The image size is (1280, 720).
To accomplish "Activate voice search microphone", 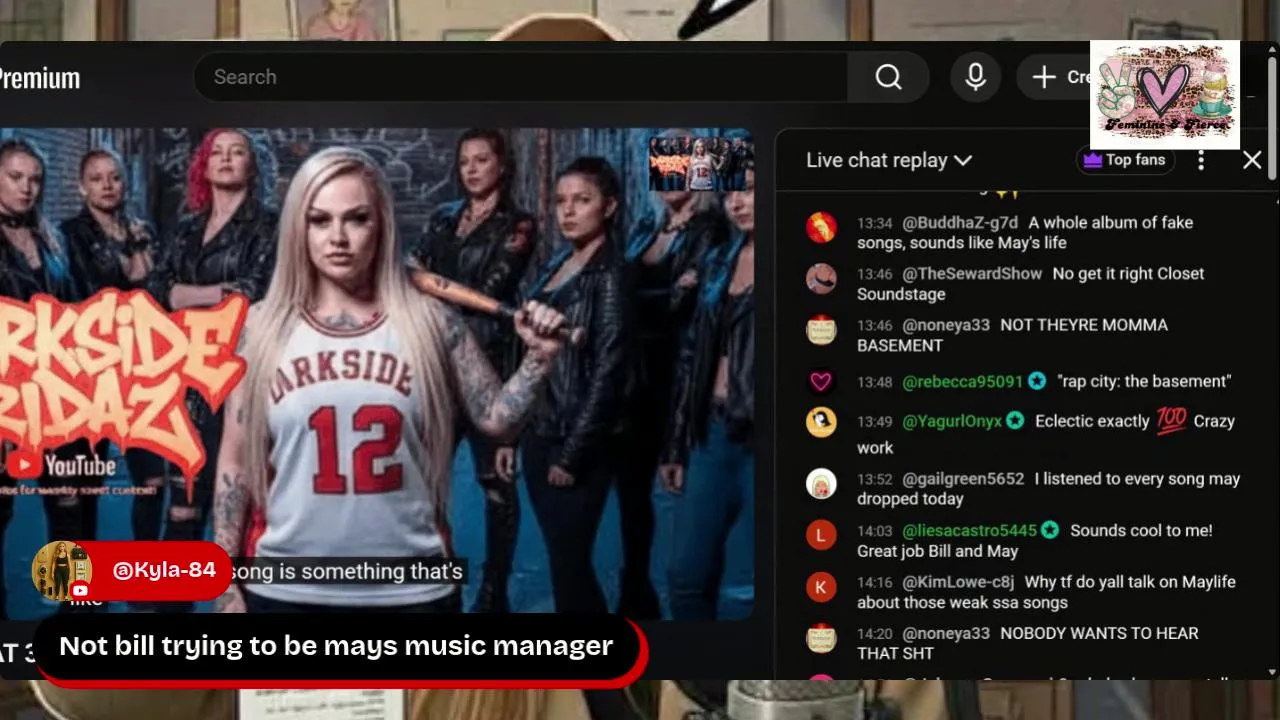I will point(976,77).
